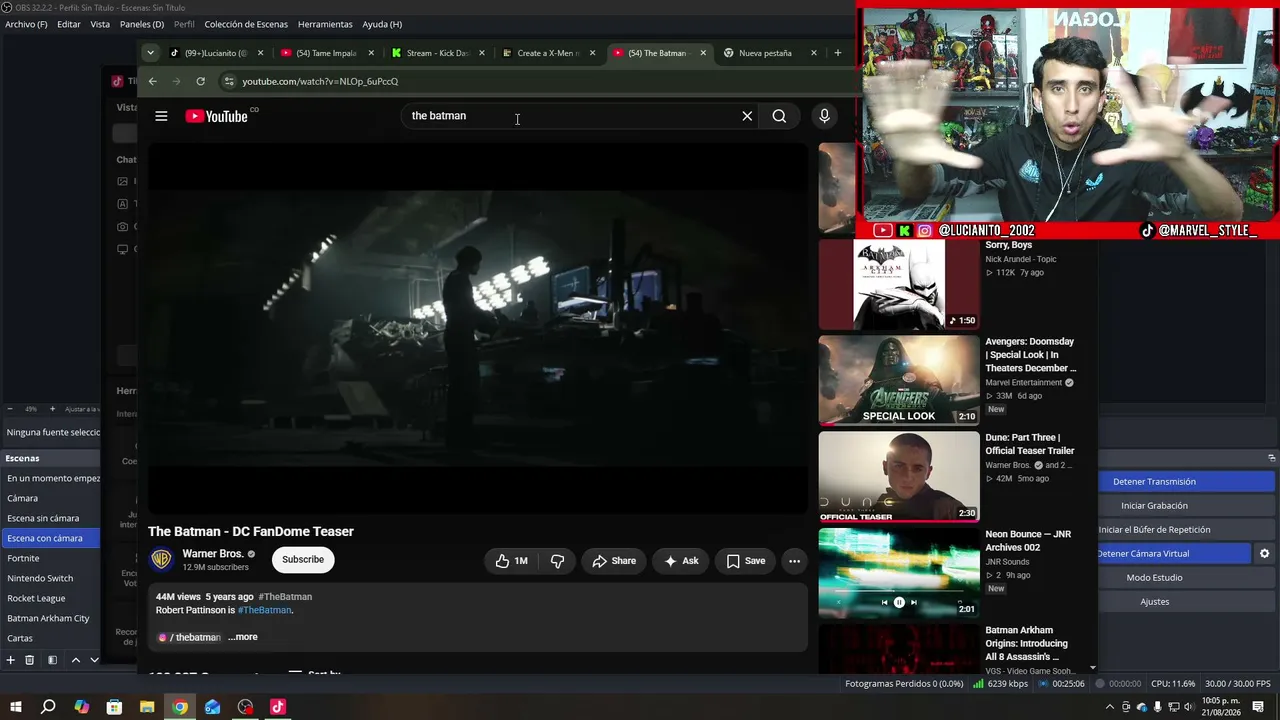The image size is (1280, 720).
Task: Go to the YouTube home logo
Action: tap(216, 116)
